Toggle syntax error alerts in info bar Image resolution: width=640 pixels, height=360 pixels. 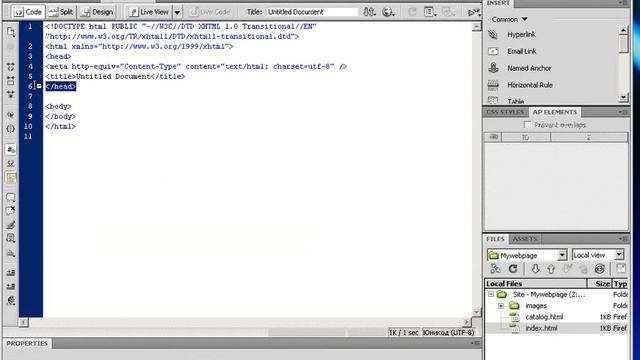pyautogui.click(x=11, y=178)
